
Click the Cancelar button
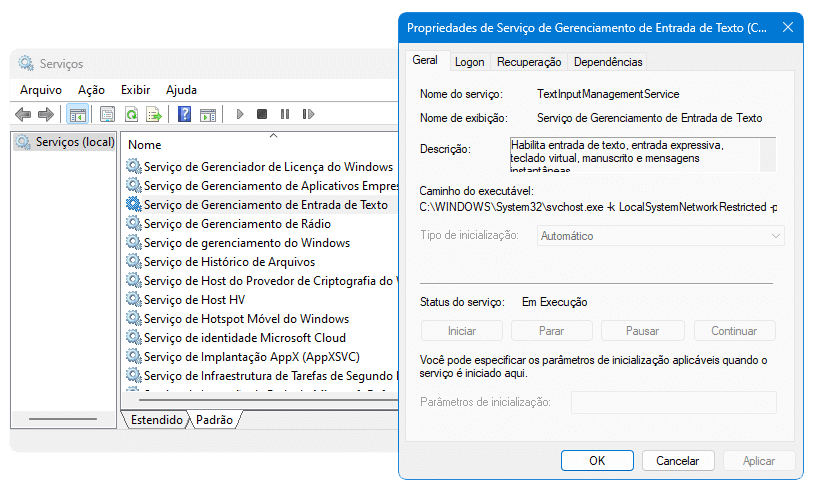coord(677,461)
